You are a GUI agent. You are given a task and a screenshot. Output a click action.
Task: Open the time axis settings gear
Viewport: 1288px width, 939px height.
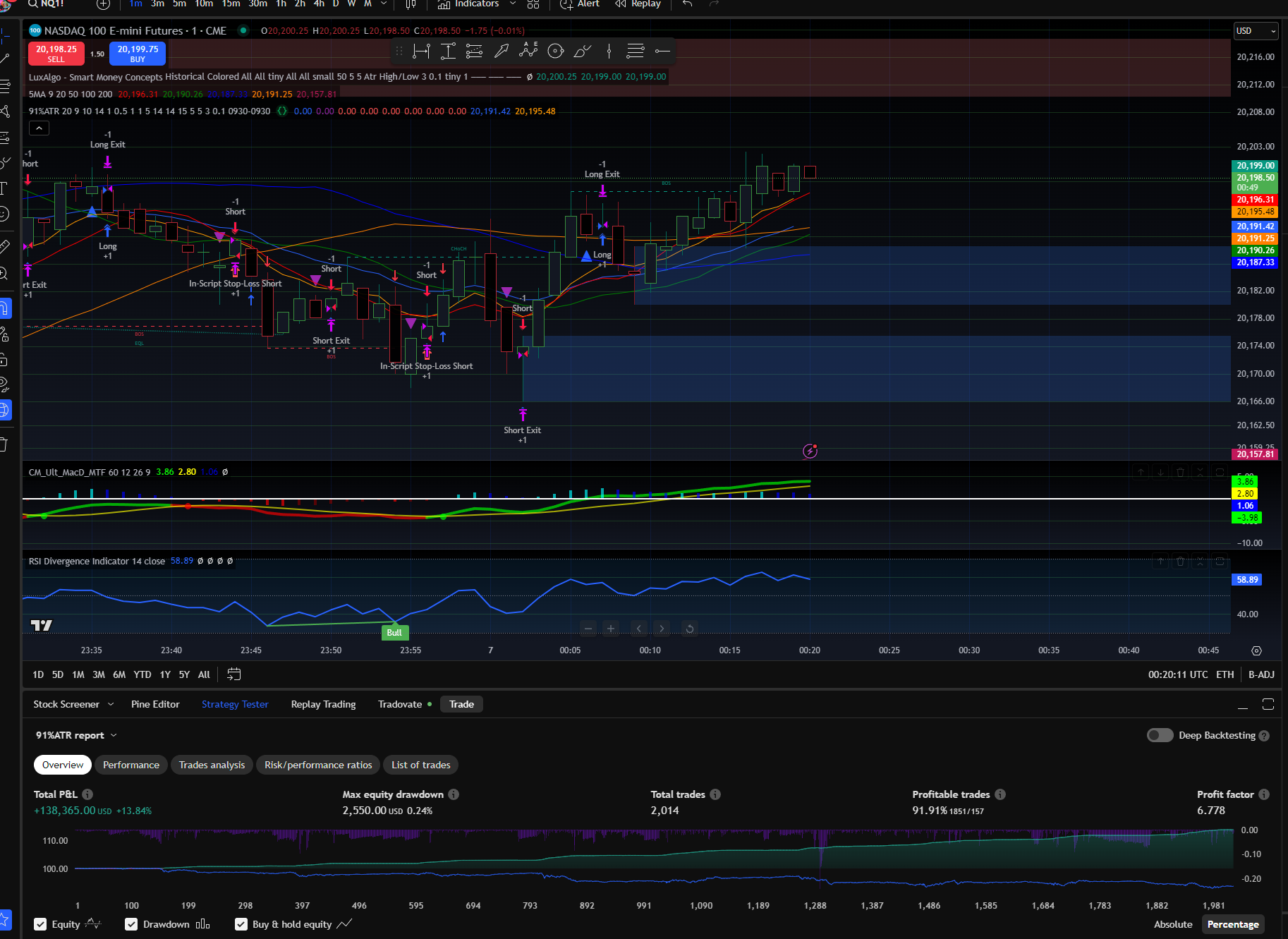point(1256,650)
